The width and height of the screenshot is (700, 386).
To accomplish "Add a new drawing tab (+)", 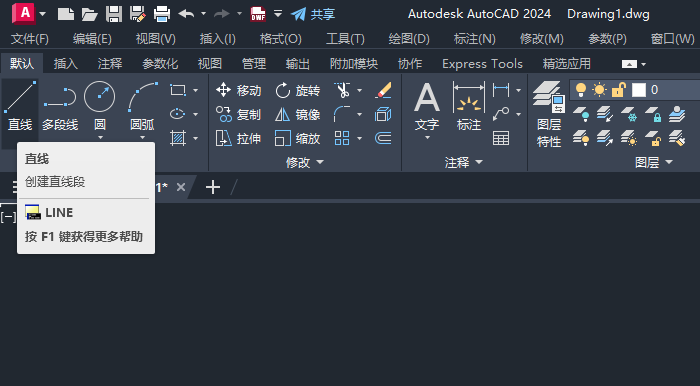I will pyautogui.click(x=213, y=187).
